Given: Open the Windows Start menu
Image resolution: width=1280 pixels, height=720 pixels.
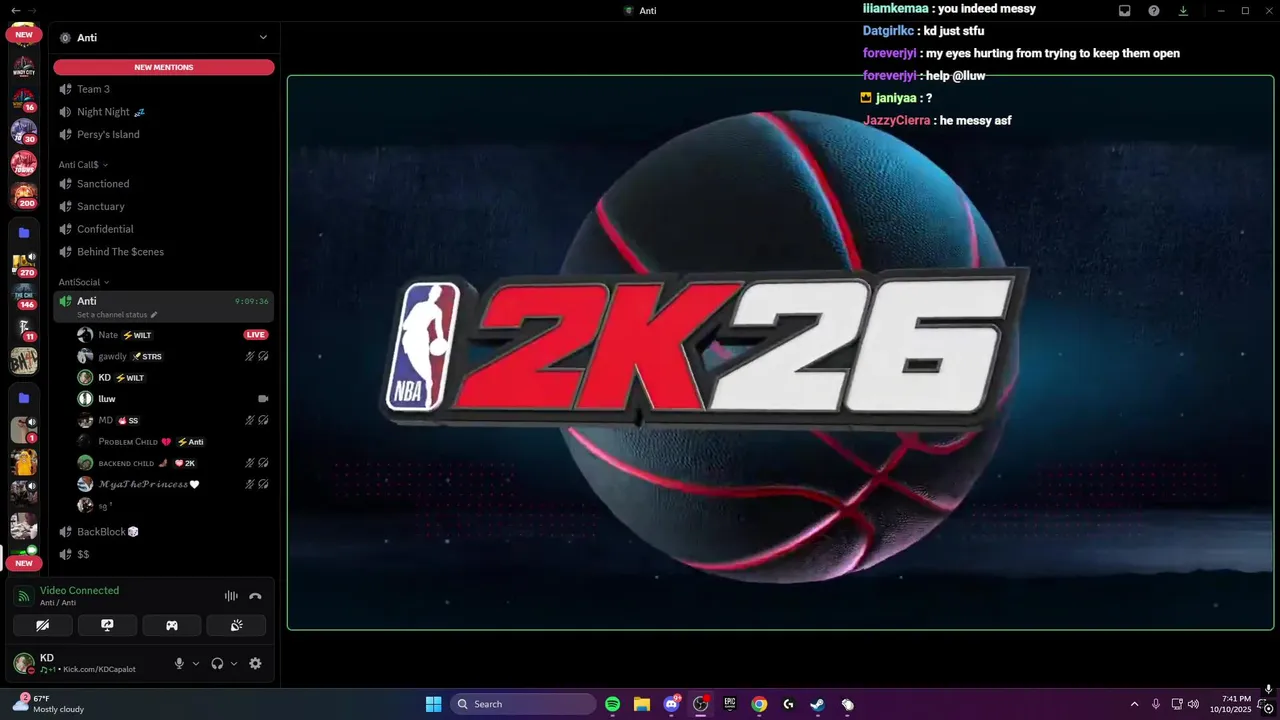Looking at the screenshot, I should point(433,704).
